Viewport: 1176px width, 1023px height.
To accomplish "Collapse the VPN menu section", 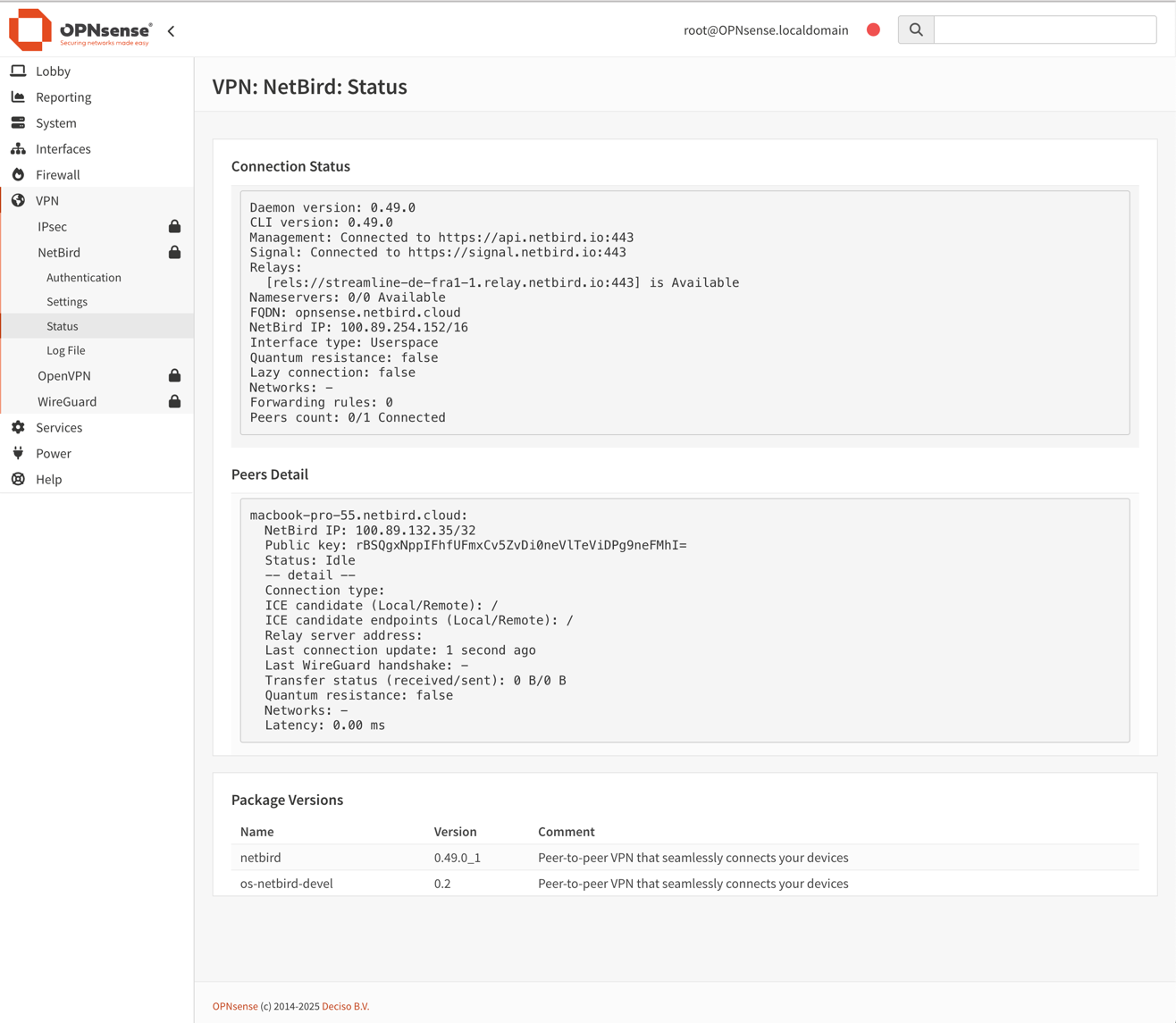I will (x=47, y=201).
